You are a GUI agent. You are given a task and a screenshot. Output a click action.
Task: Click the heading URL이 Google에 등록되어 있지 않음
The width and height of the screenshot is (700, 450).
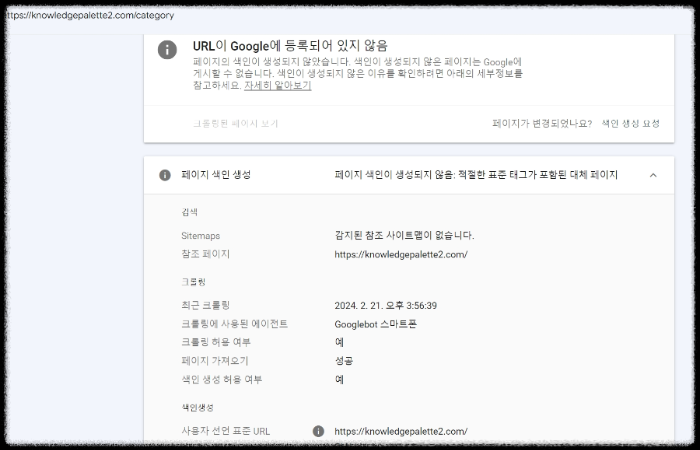pyautogui.click(x=290, y=46)
